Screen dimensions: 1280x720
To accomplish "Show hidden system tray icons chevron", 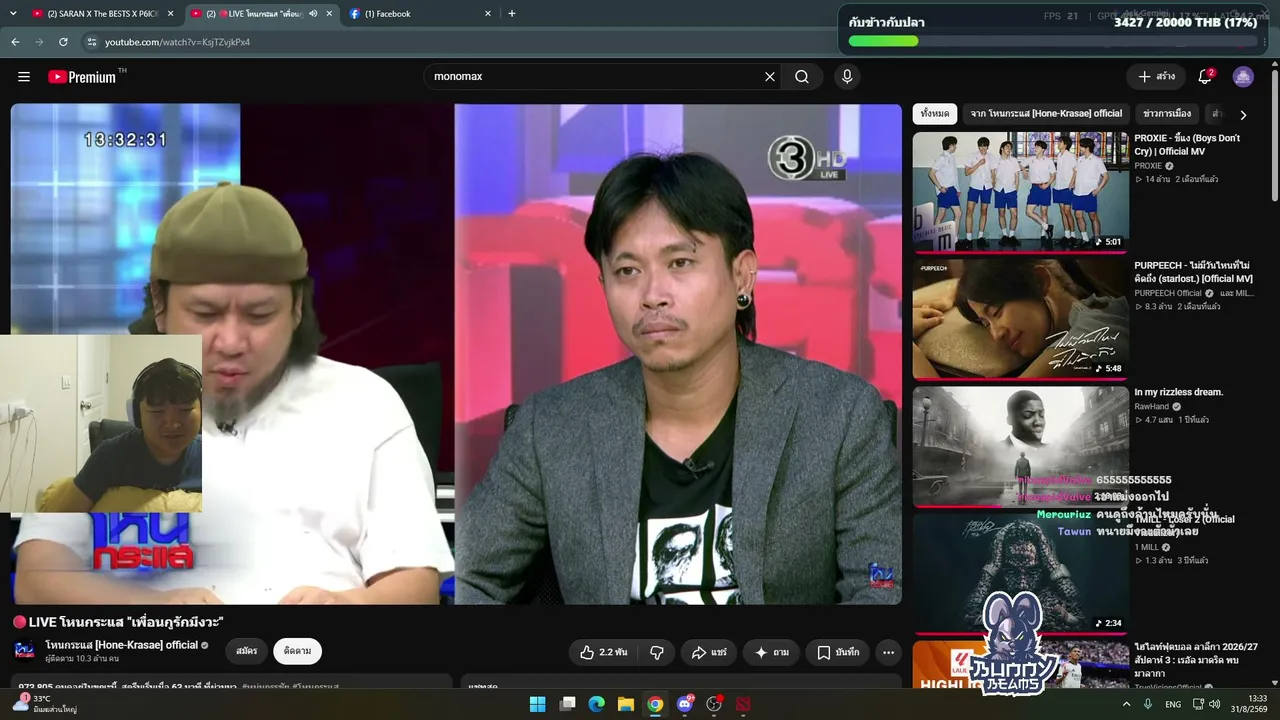I will (x=1126, y=704).
